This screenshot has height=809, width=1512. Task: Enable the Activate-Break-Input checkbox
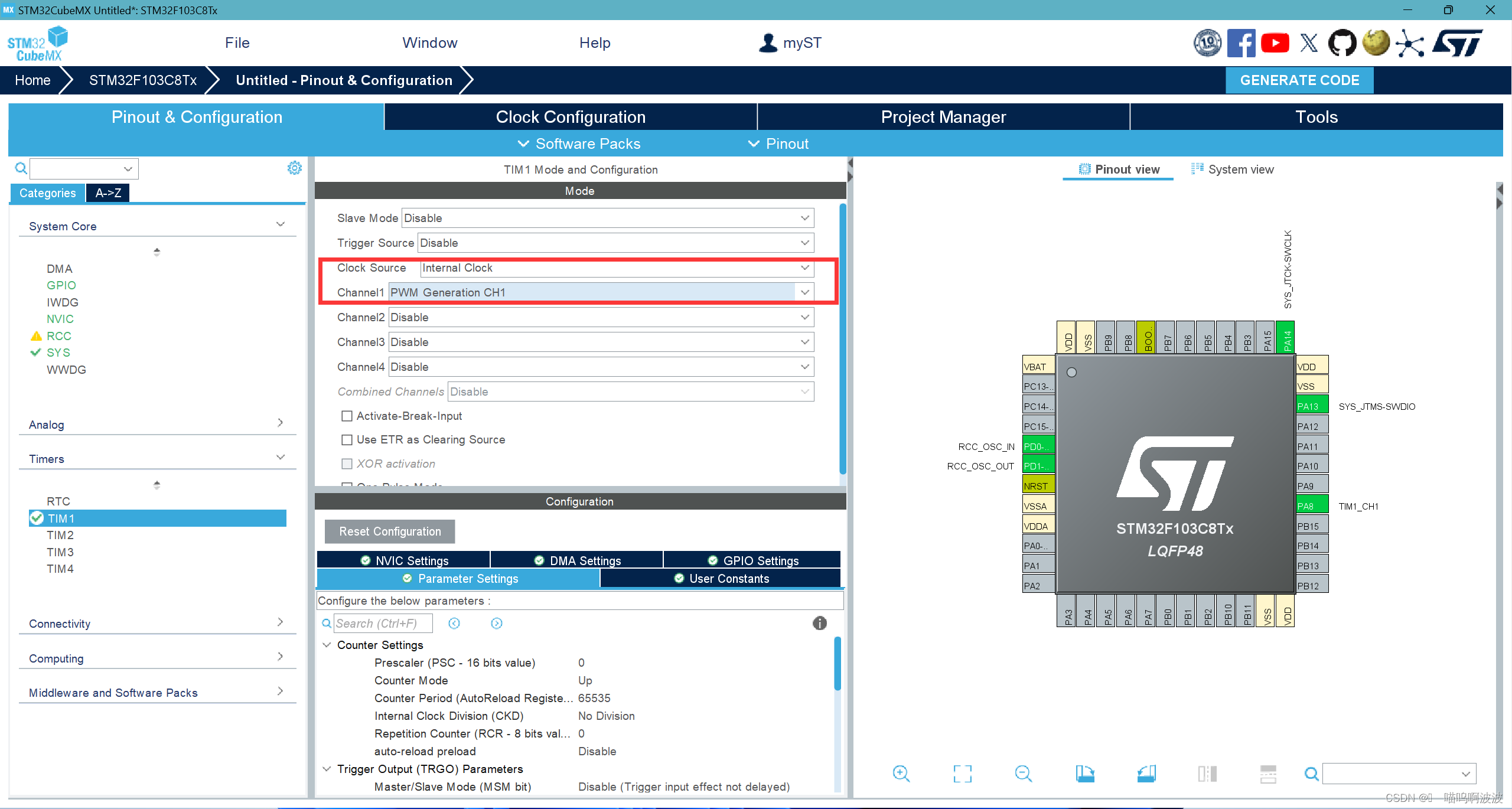tap(347, 416)
